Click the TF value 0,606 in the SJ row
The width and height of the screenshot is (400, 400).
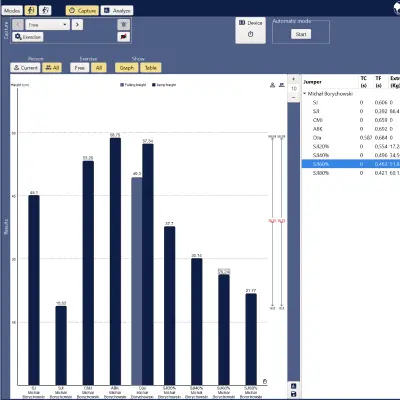(x=381, y=103)
